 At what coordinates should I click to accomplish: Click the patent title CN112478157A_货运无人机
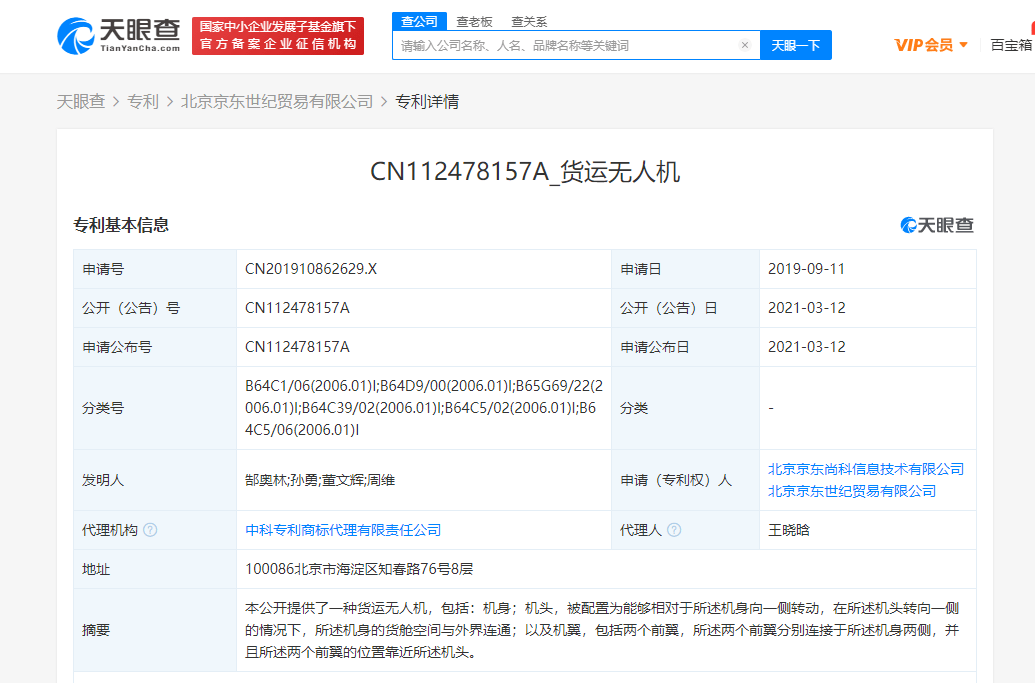pos(525,172)
